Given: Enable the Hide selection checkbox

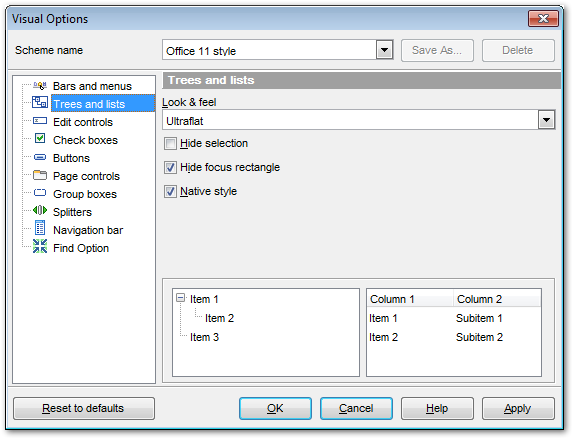Looking at the screenshot, I should pyautogui.click(x=170, y=144).
